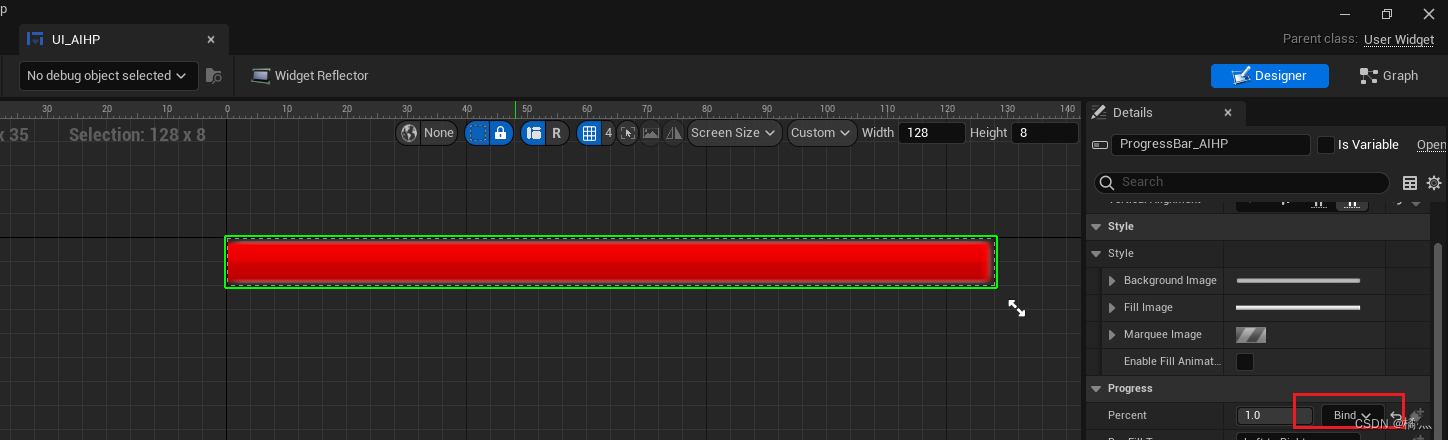Open the debug object selection dropdown

click(107, 75)
